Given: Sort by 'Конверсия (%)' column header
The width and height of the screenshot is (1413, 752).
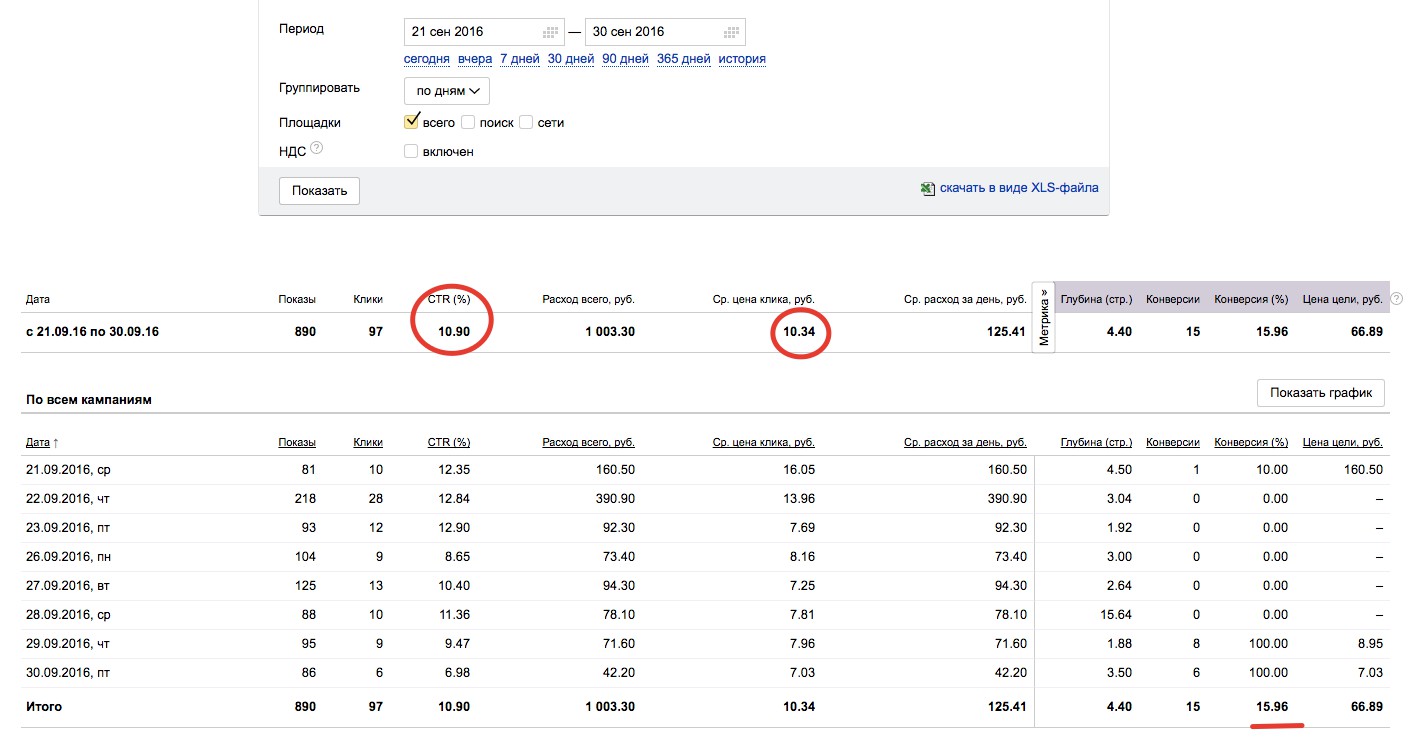Looking at the screenshot, I should point(1250,442).
